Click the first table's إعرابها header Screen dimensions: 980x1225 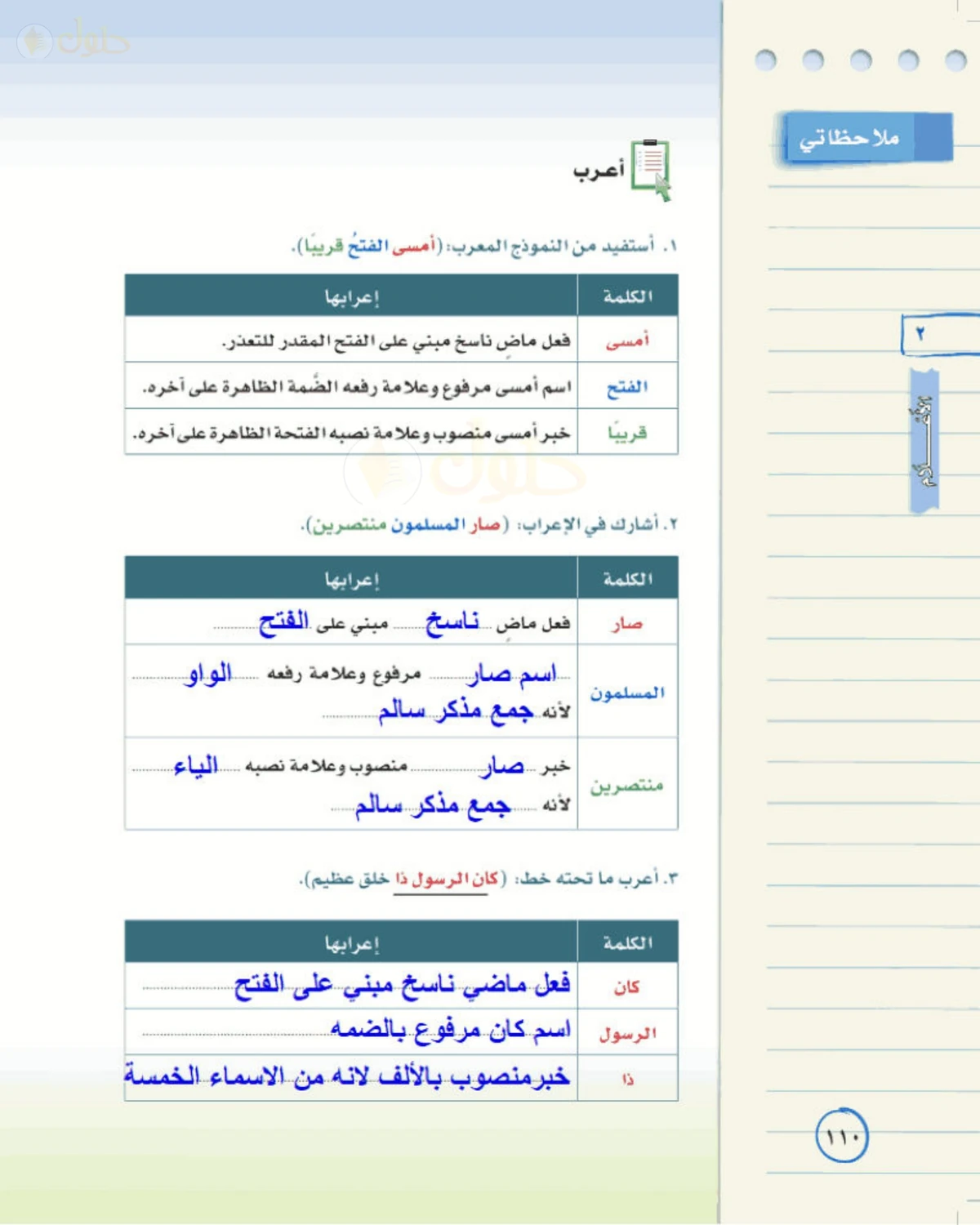point(352,296)
